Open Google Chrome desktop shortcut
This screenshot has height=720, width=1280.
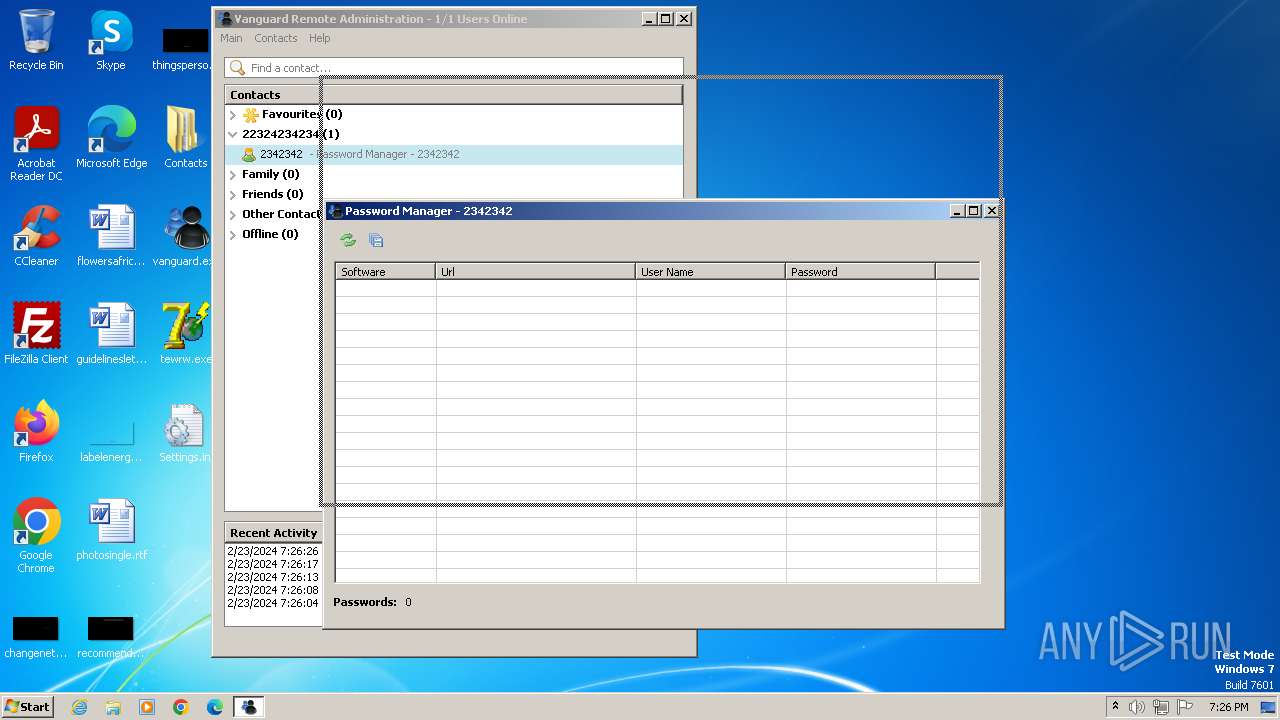point(36,536)
